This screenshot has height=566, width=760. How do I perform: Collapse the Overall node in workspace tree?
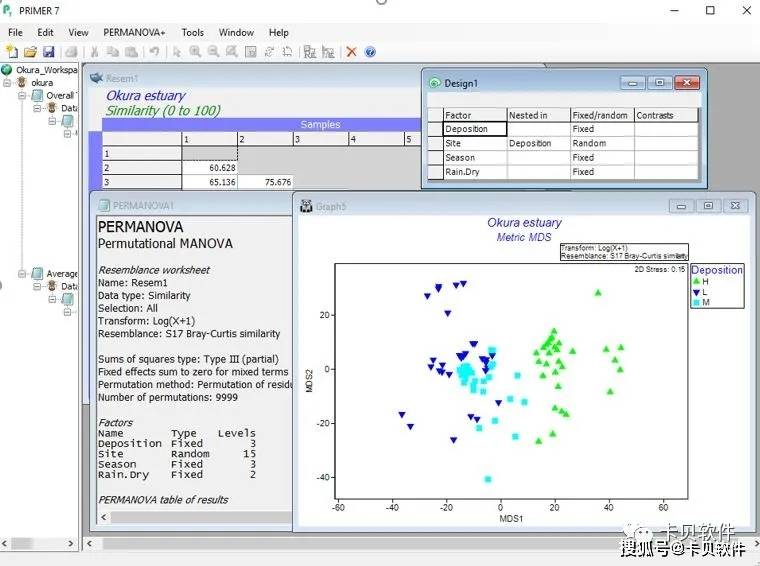pos(22,95)
